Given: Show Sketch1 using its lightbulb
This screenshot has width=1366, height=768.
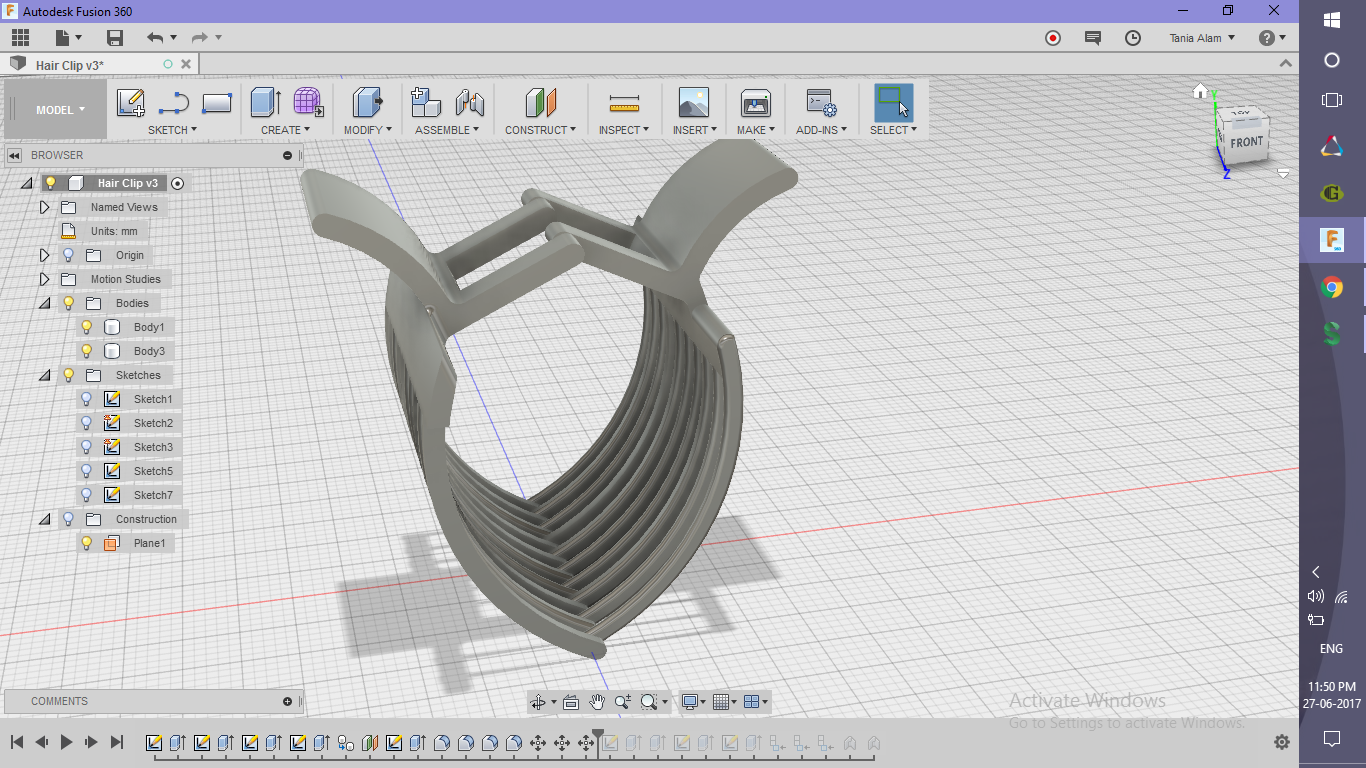Looking at the screenshot, I should pyautogui.click(x=87, y=399).
